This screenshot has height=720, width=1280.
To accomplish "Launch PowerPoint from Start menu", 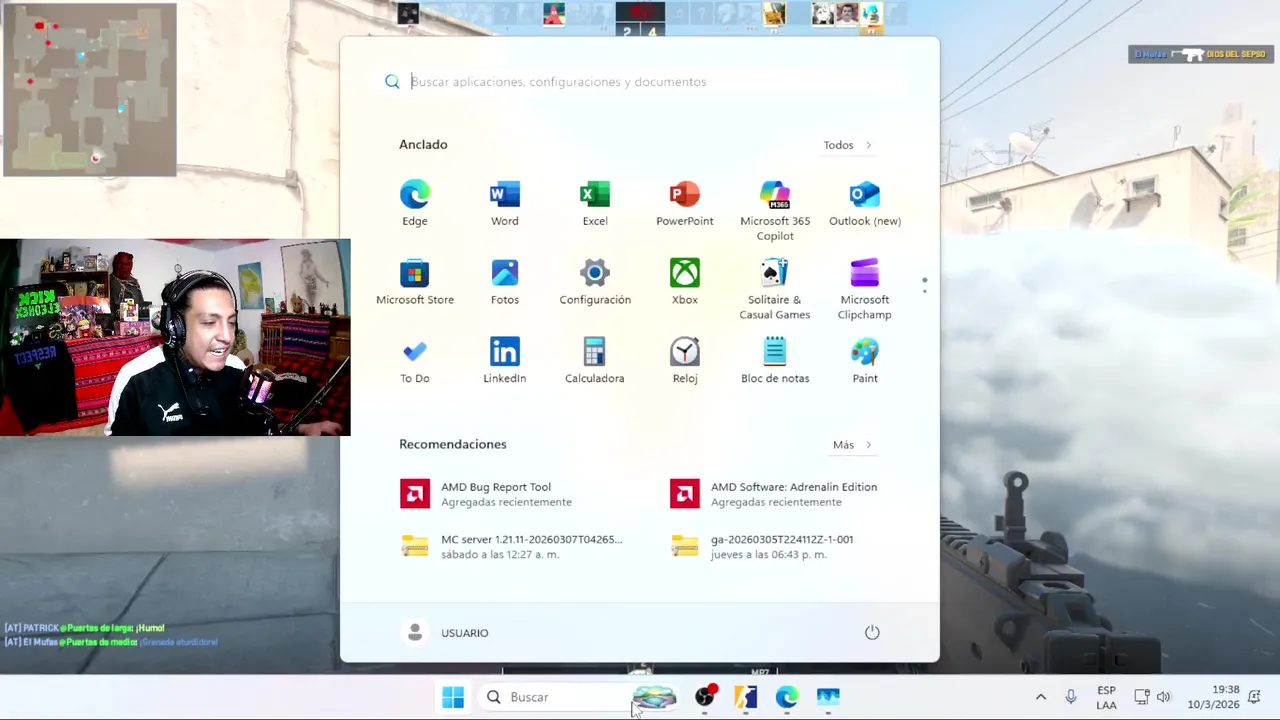I will (x=685, y=203).
